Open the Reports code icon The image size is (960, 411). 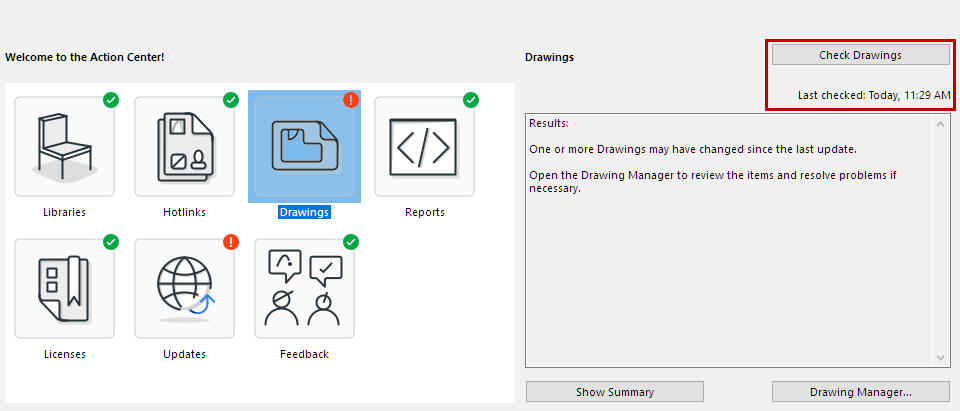tap(424, 147)
